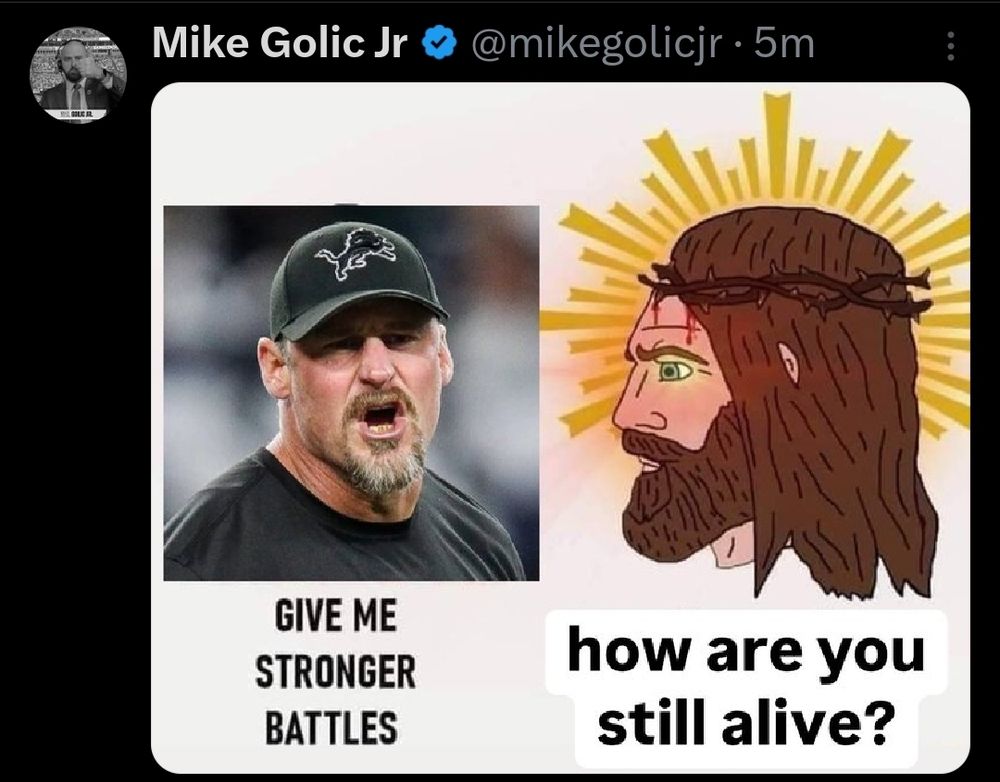Click the word "STRONGER" in caption
This screenshot has width=1000, height=782.
pos(335,671)
